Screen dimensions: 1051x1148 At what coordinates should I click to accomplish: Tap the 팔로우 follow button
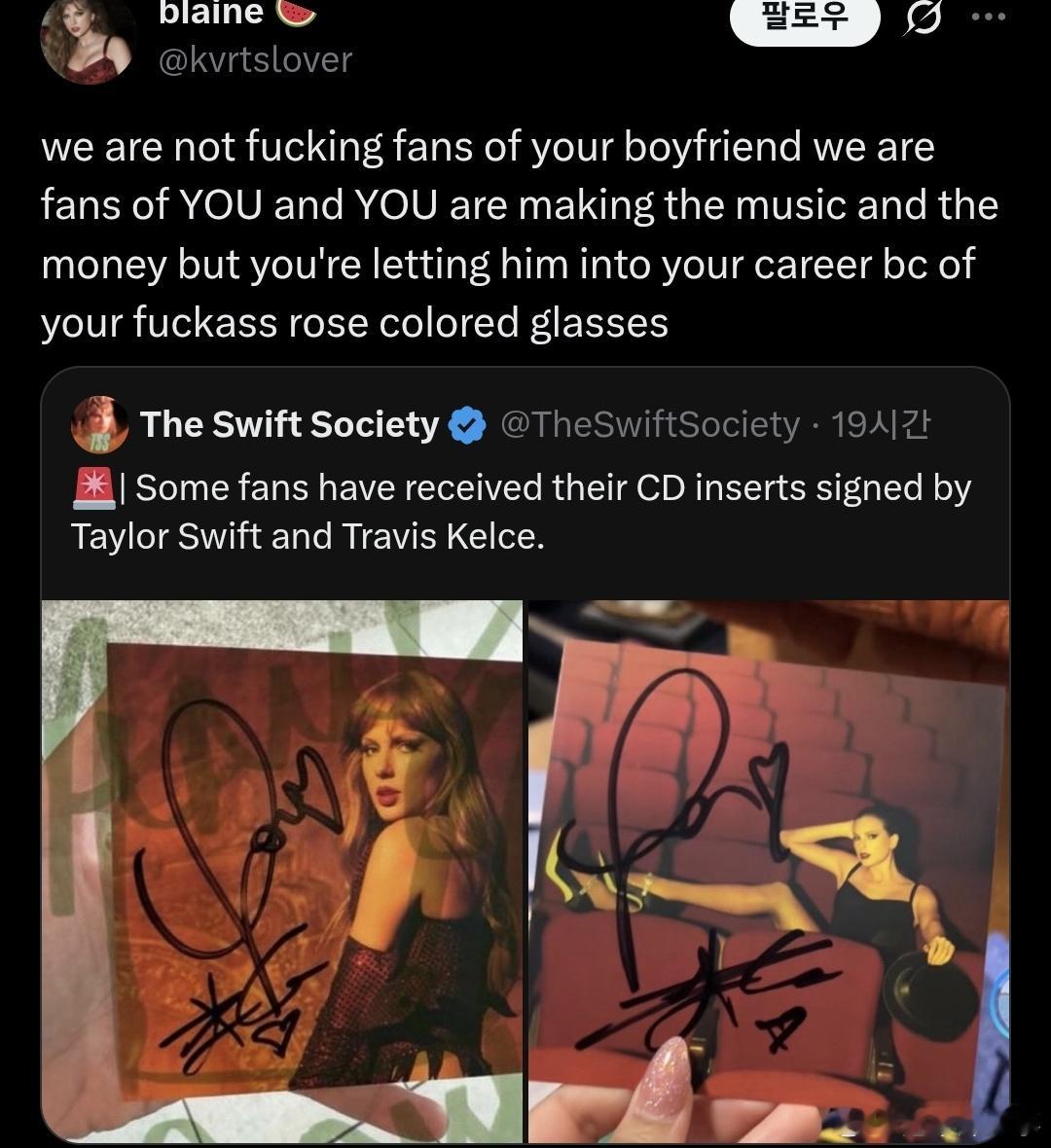[x=805, y=18]
